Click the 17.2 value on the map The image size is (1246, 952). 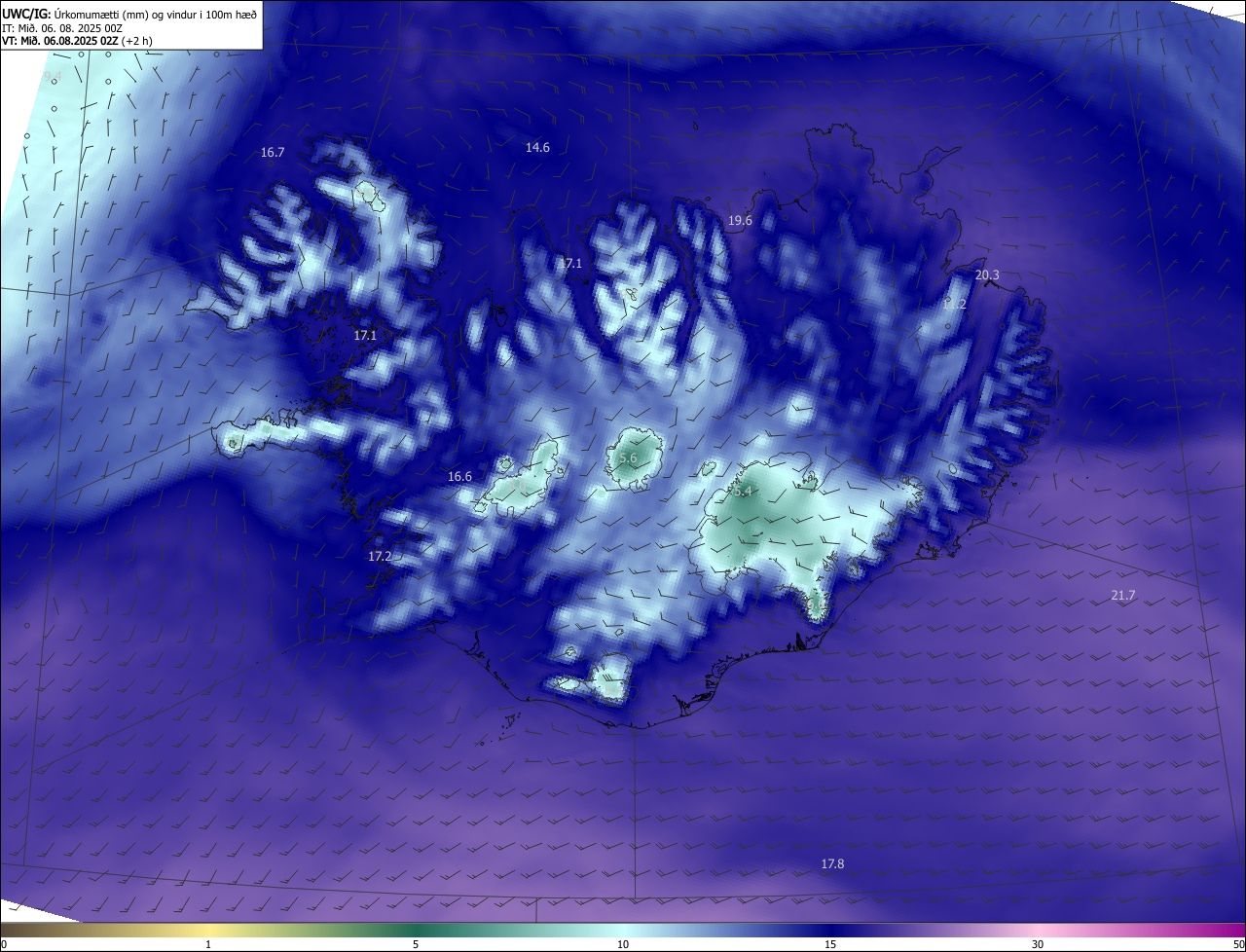pyautogui.click(x=380, y=557)
